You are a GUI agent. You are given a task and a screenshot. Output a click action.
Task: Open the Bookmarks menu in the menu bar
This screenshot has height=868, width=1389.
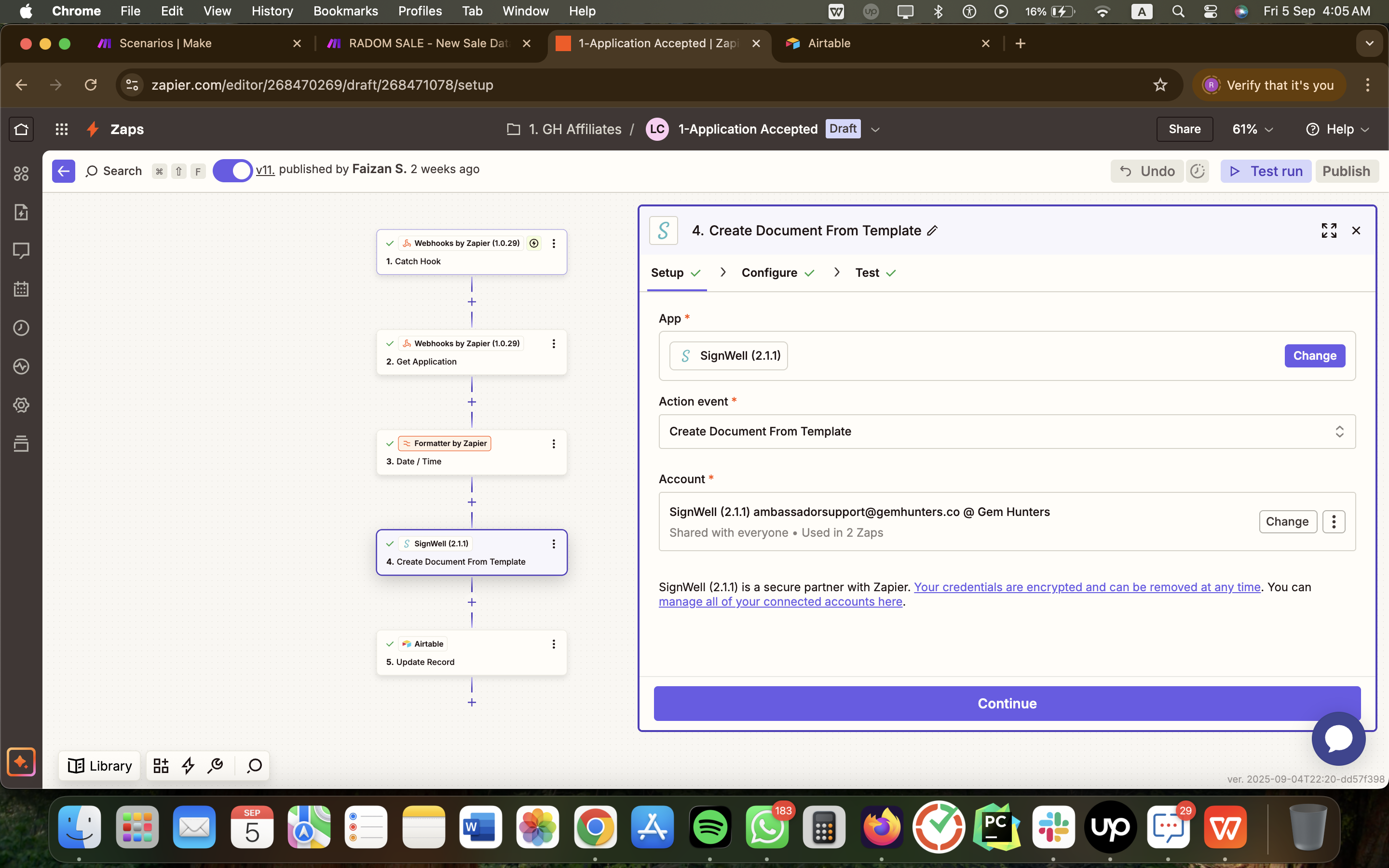tap(345, 11)
